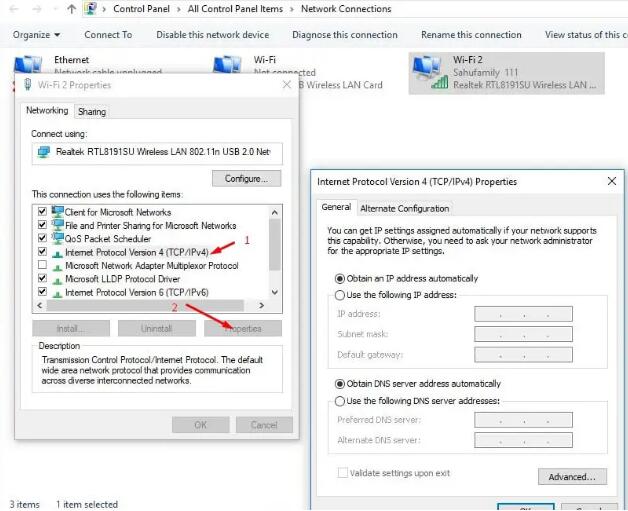Click Cancel in Wi-Fi 2 Properties dialog
This screenshot has width=628, height=511.
(x=264, y=425)
